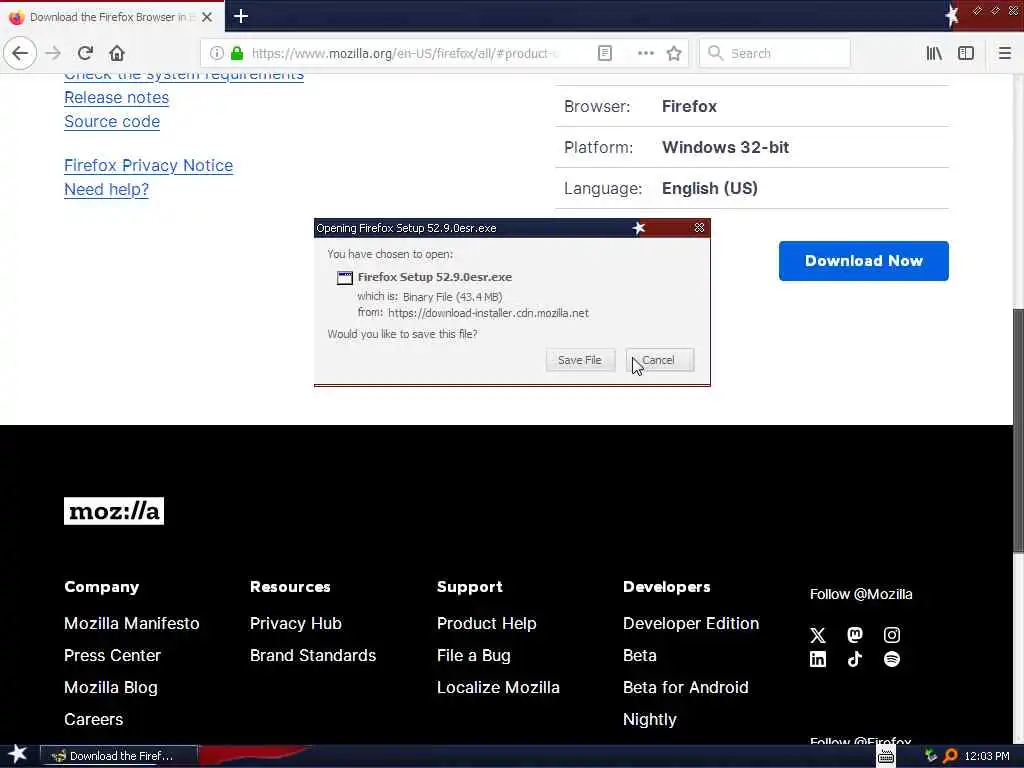Reload the current page
The image size is (1024, 768).
point(86,53)
